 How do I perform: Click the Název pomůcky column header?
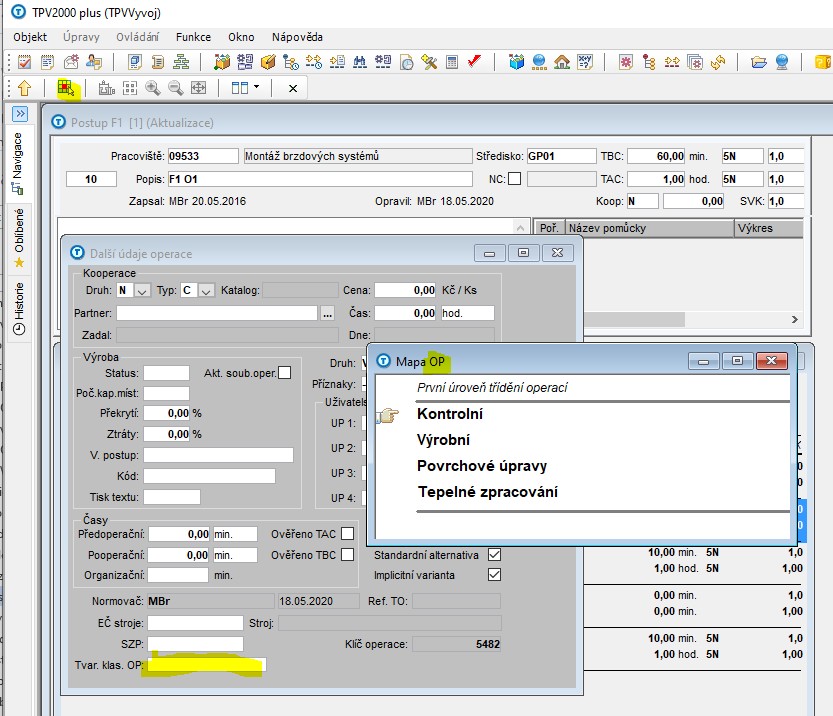pos(650,228)
